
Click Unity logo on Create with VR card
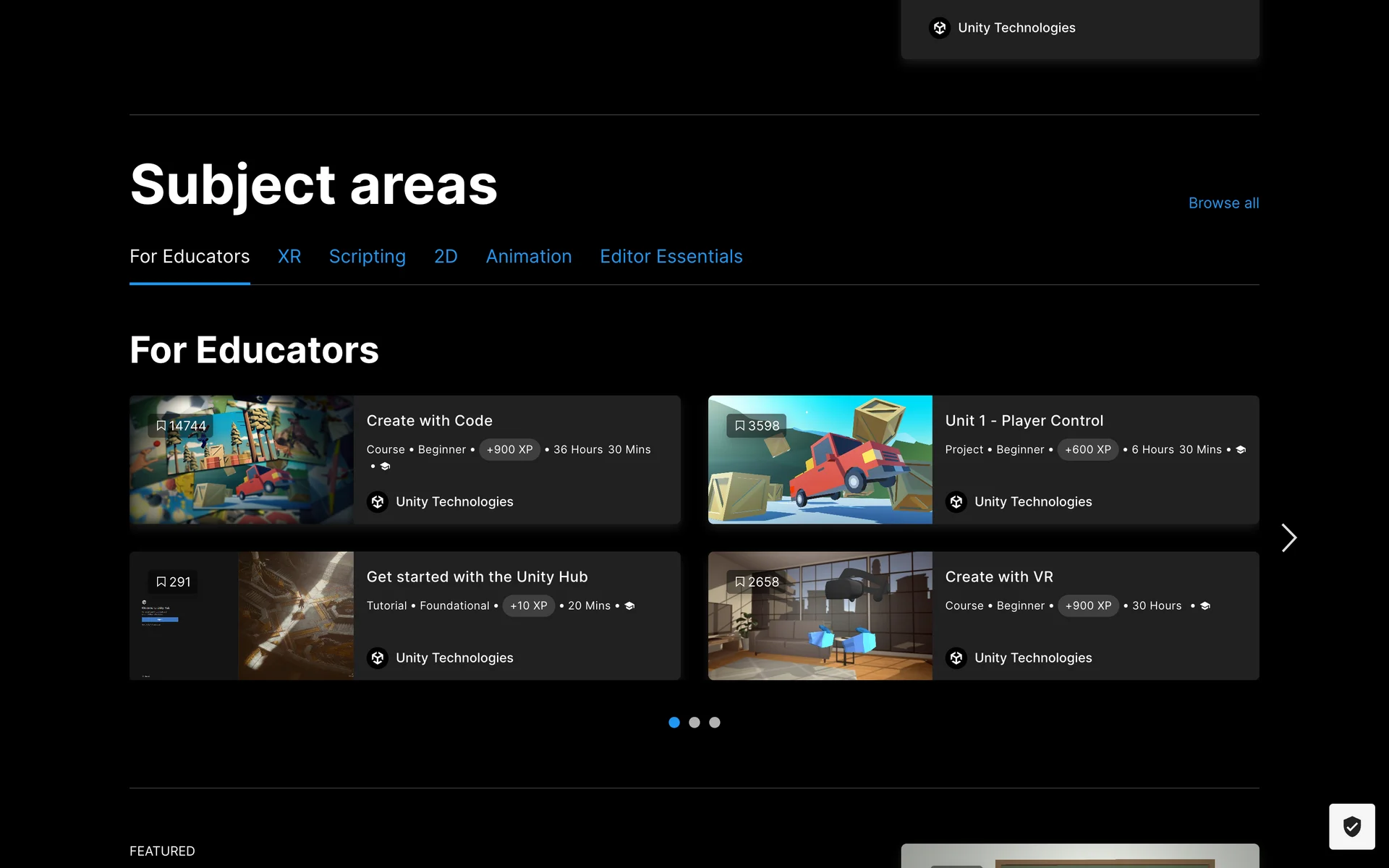pyautogui.click(x=956, y=658)
